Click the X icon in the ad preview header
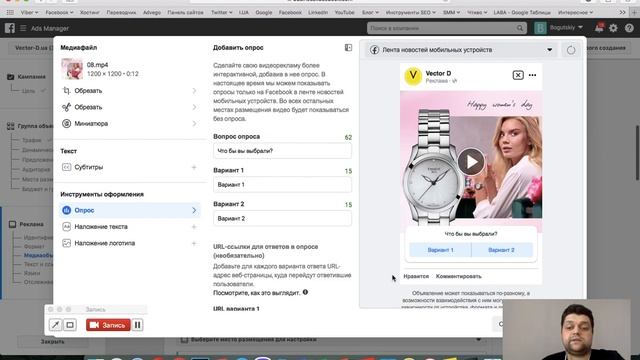Screen dimensions: 640x360 click(518, 75)
